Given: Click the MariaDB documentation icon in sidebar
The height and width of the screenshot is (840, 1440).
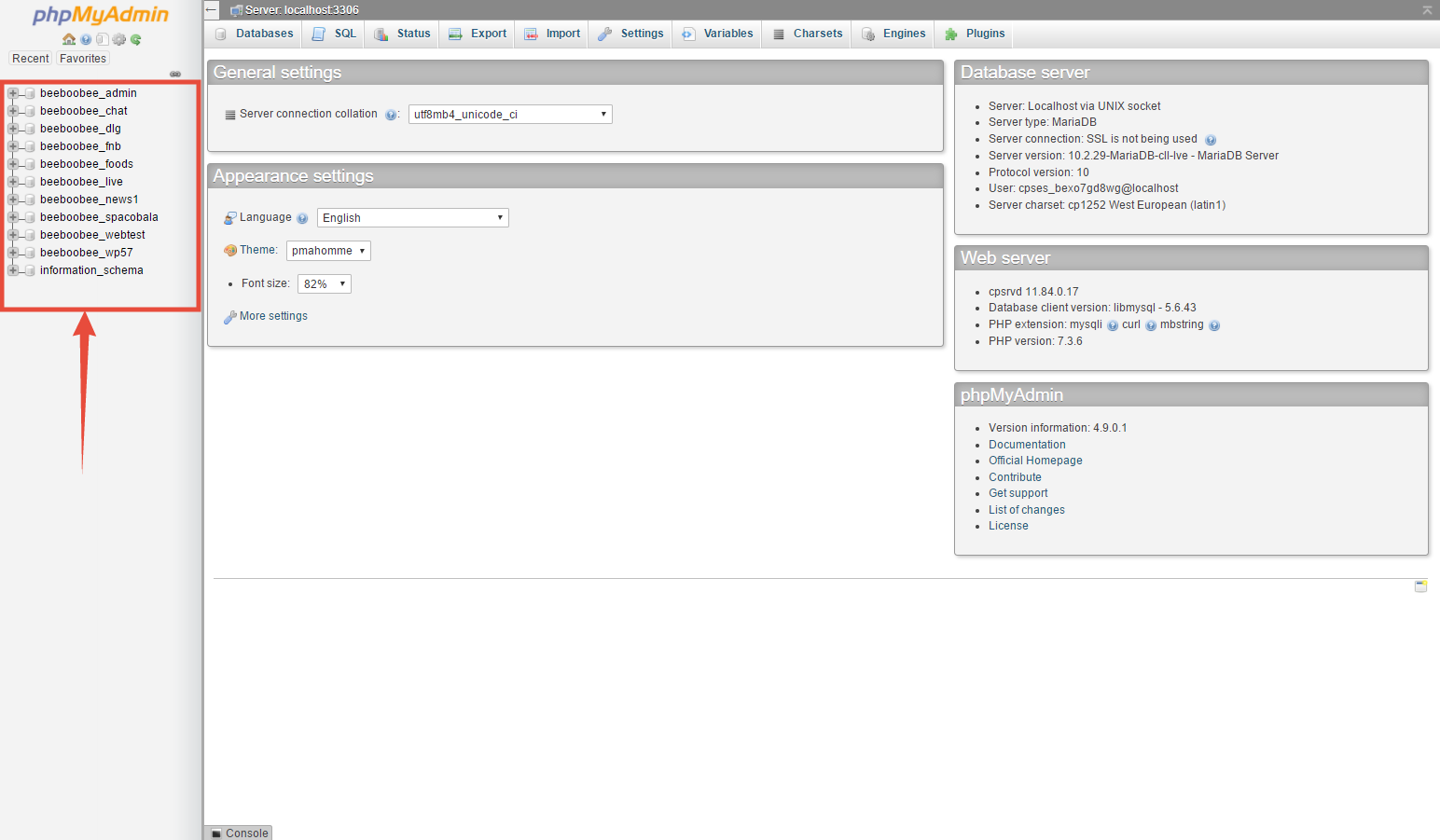Looking at the screenshot, I should (103, 39).
